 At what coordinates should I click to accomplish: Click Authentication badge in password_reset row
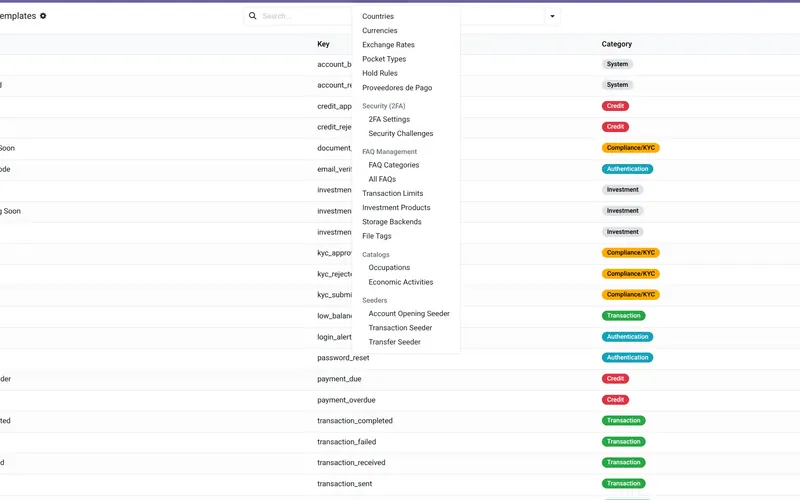pos(627,358)
